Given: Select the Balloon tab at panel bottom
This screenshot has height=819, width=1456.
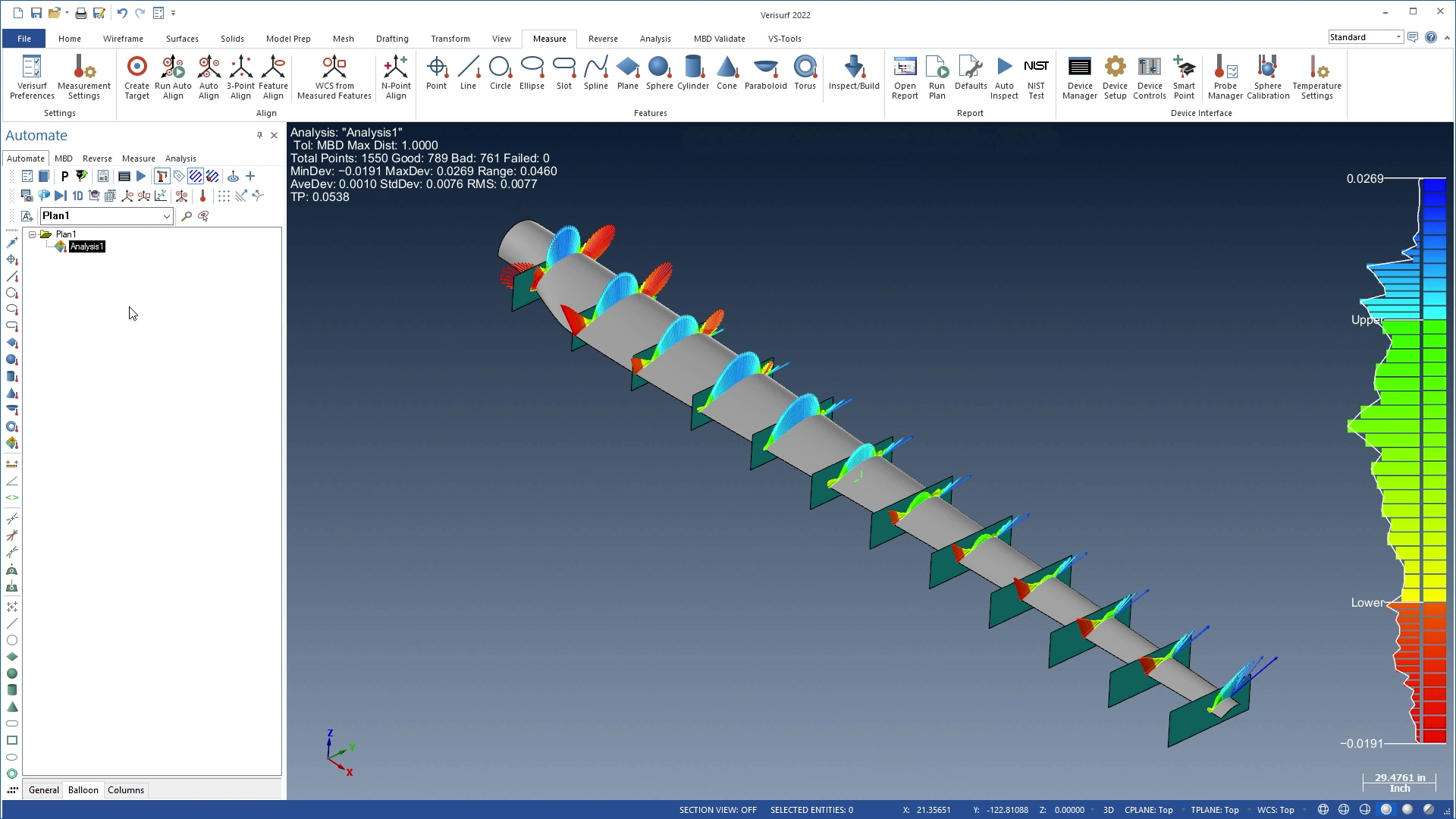Looking at the screenshot, I should click(x=83, y=790).
